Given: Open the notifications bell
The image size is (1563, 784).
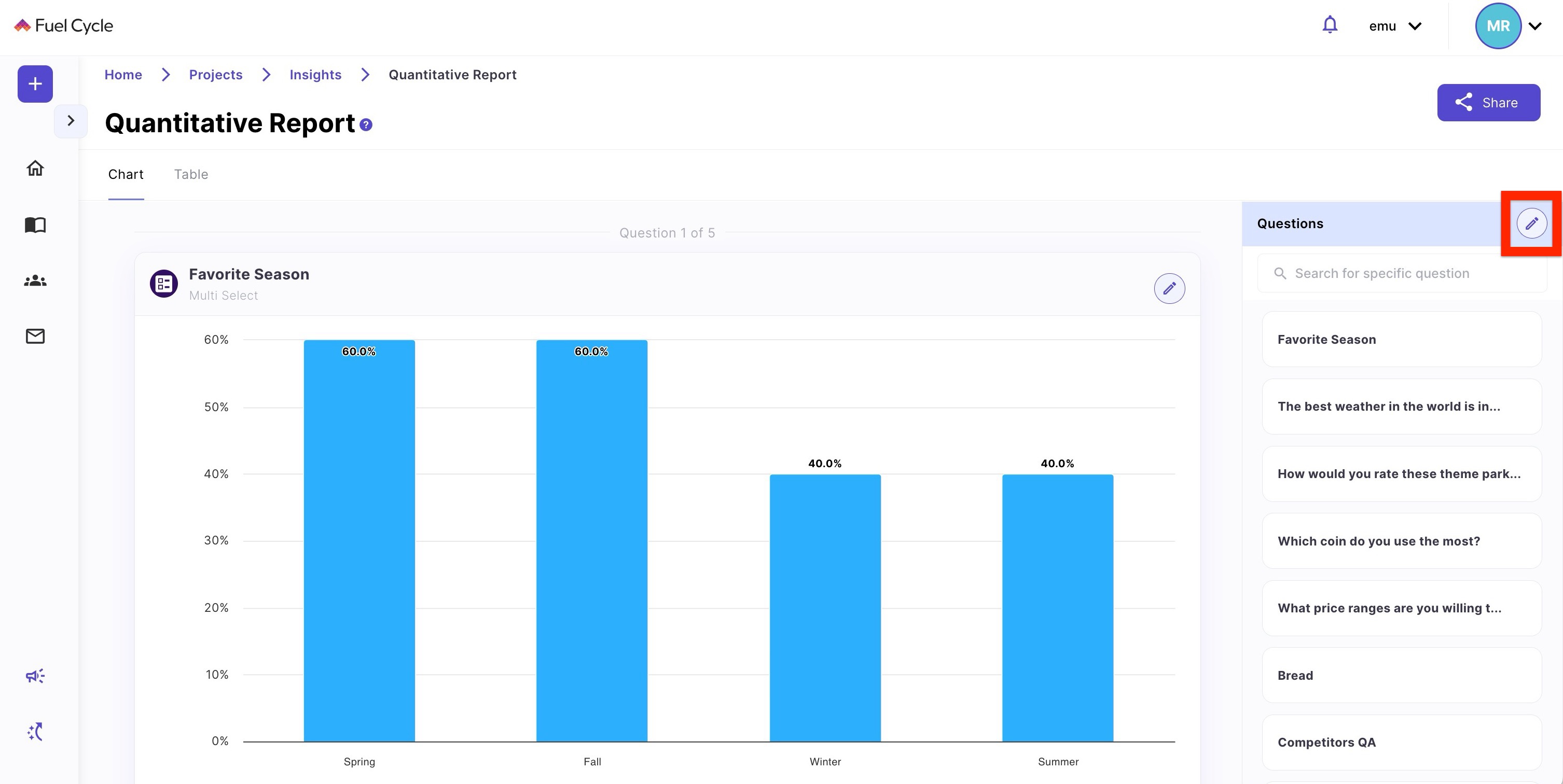Looking at the screenshot, I should point(1330,25).
